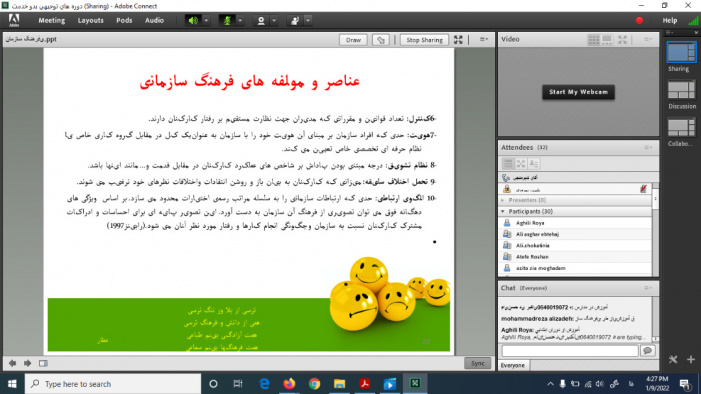Click the raise hand status icon
Image resolution: width=701 pixels, height=394 pixels.
pyautogui.click(x=295, y=21)
